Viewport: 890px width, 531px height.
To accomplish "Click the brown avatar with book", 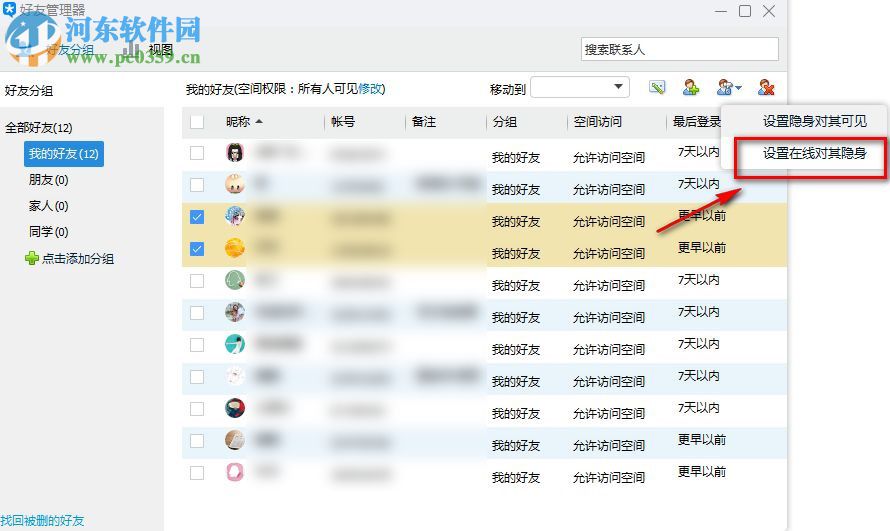I will click(235, 440).
